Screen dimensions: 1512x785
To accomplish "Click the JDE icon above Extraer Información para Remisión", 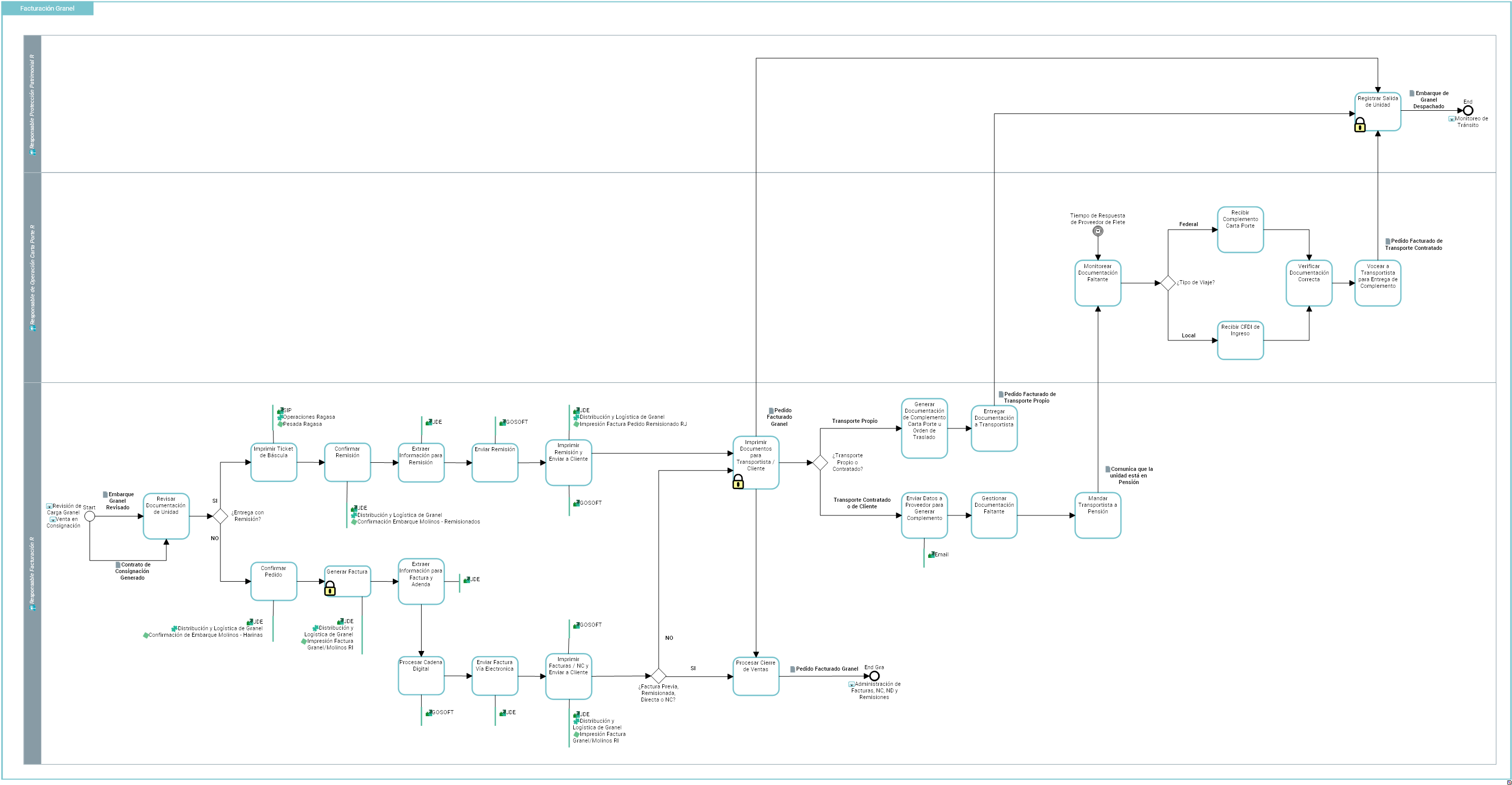I will click(x=429, y=422).
